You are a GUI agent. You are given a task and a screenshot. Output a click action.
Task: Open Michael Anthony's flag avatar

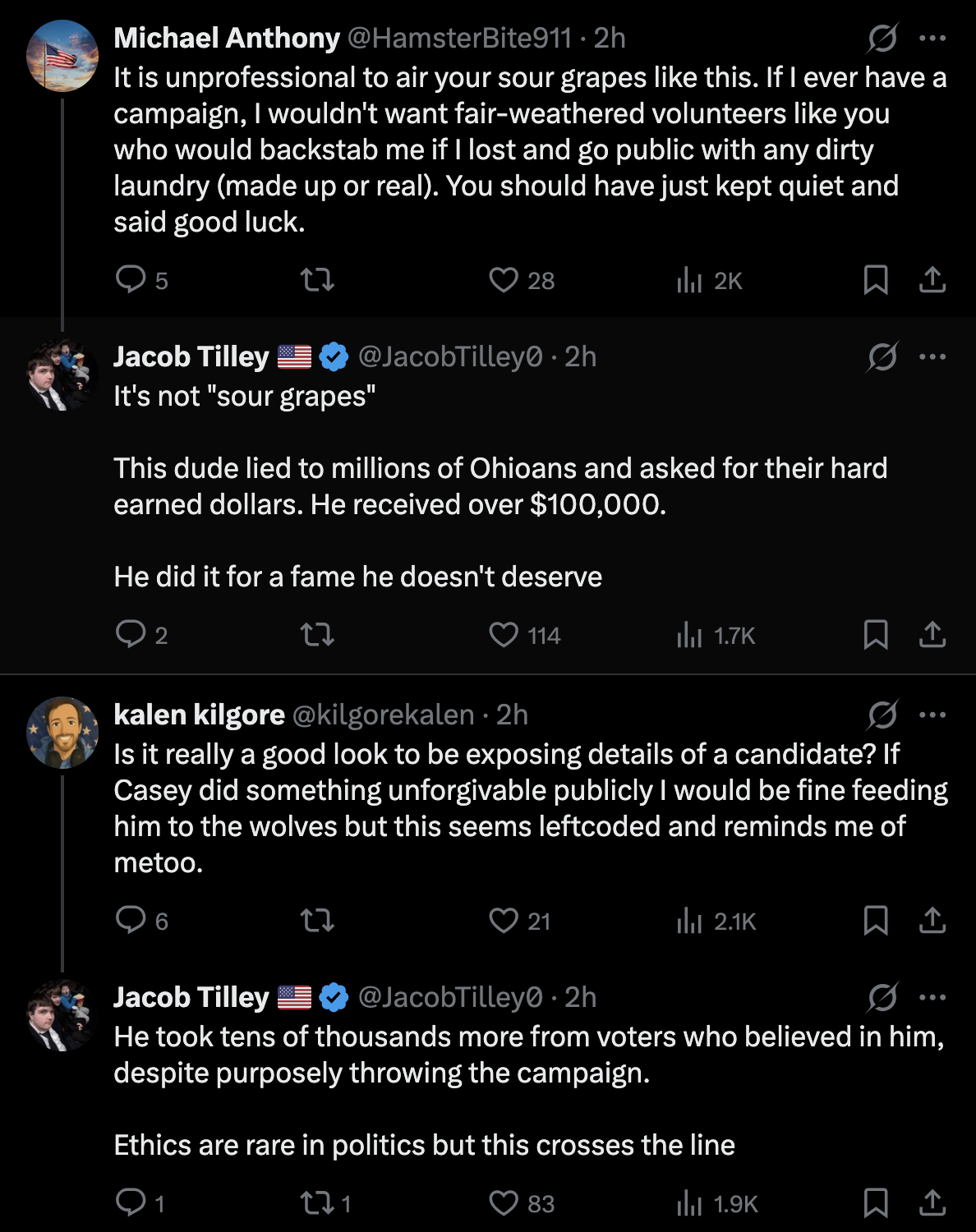[62, 56]
